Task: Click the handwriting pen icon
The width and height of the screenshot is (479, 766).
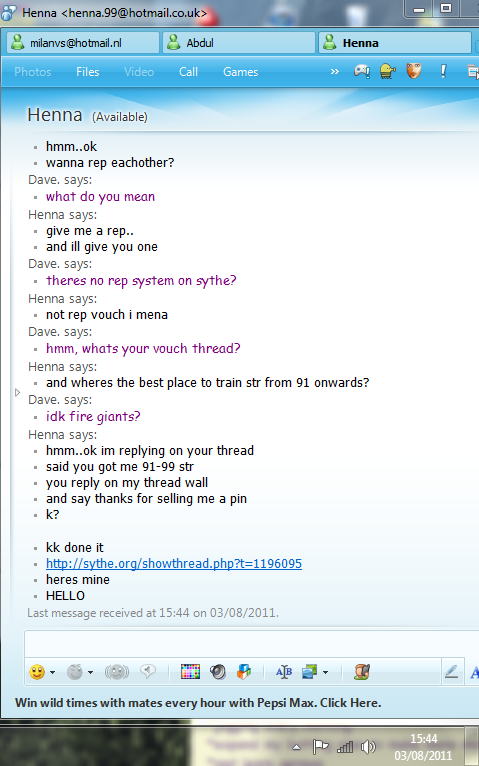Action: (451, 672)
